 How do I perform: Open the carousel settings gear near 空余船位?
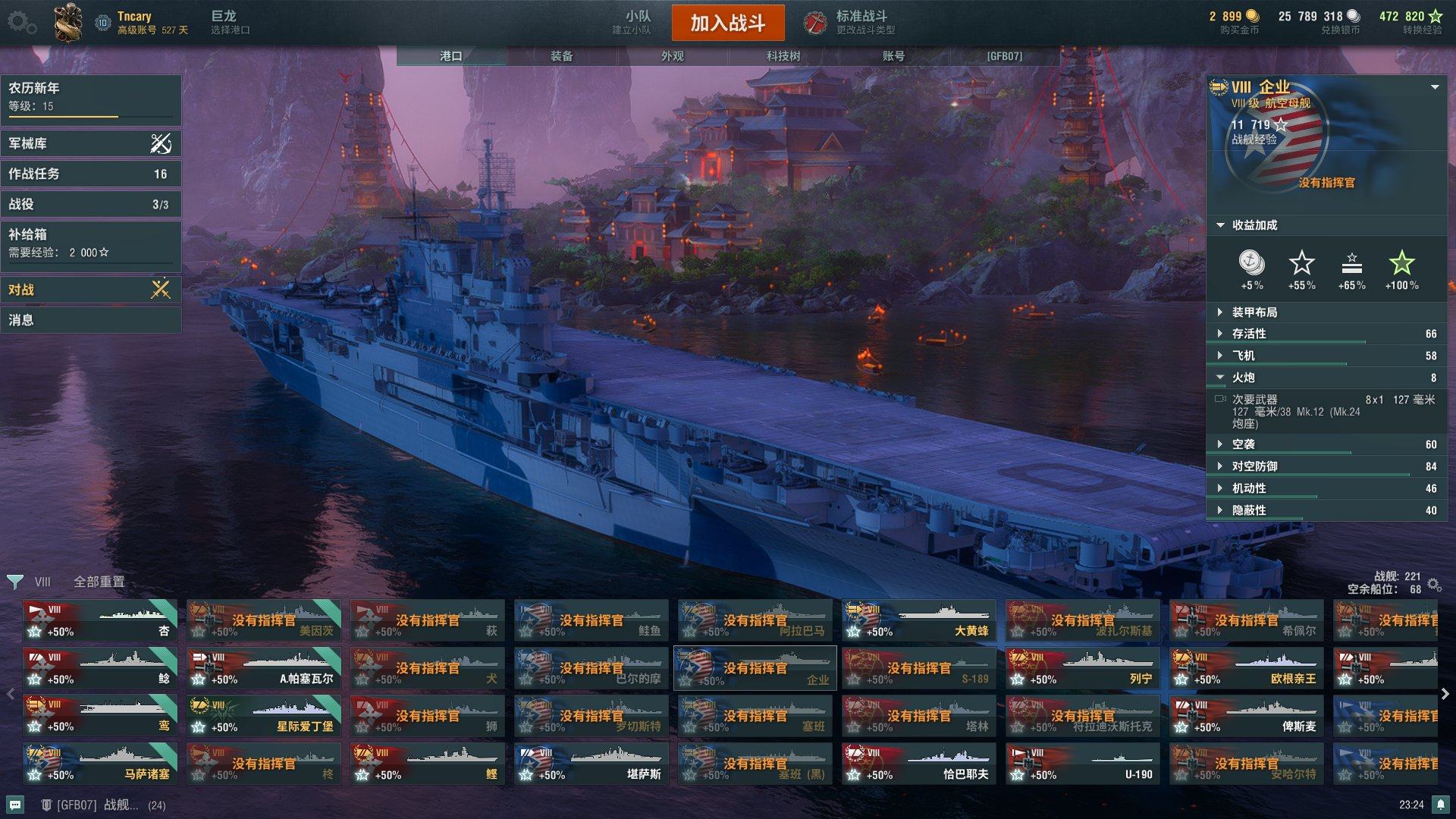(x=1434, y=585)
